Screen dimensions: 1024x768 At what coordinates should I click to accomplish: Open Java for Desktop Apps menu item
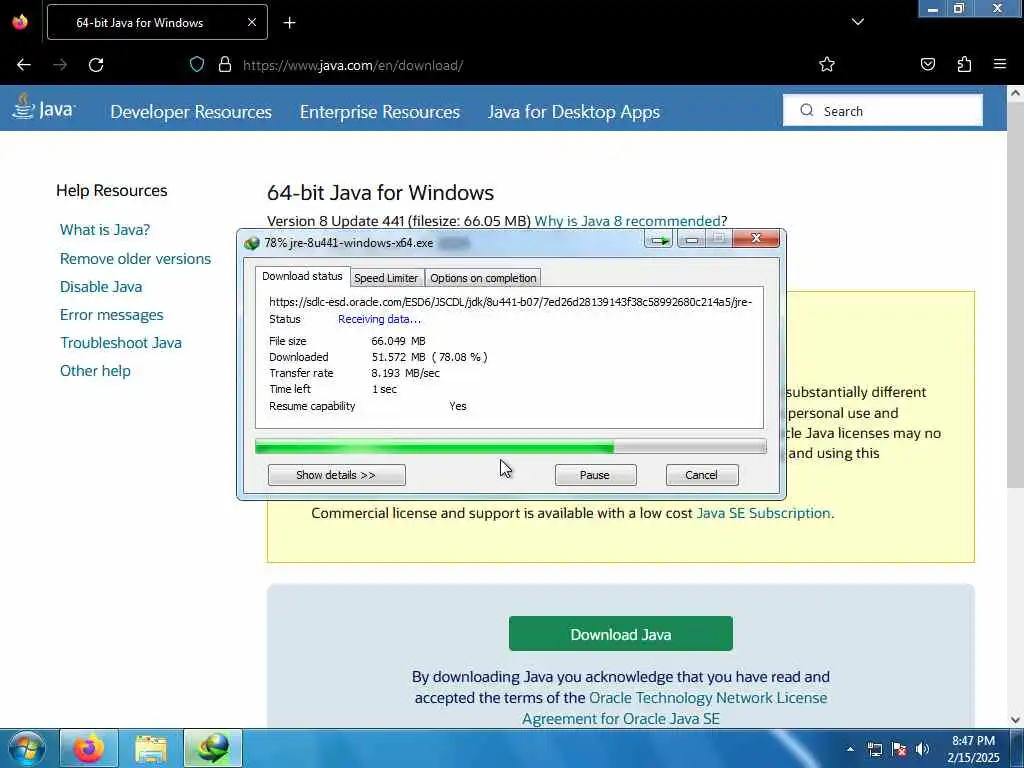click(574, 112)
